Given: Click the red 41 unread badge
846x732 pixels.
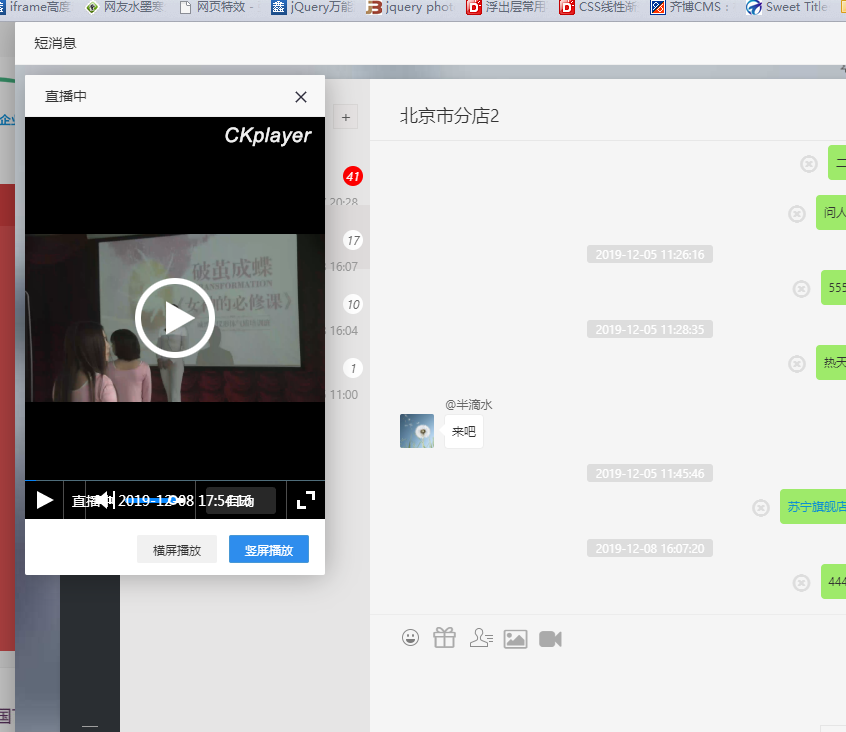Looking at the screenshot, I should tap(352, 176).
